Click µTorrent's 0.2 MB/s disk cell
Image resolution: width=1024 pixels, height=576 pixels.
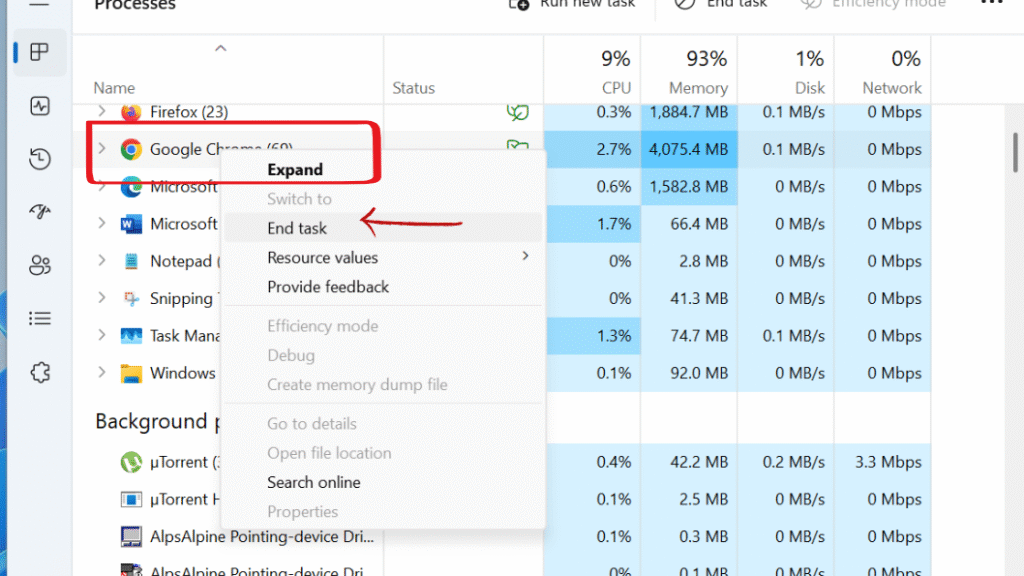click(x=786, y=462)
